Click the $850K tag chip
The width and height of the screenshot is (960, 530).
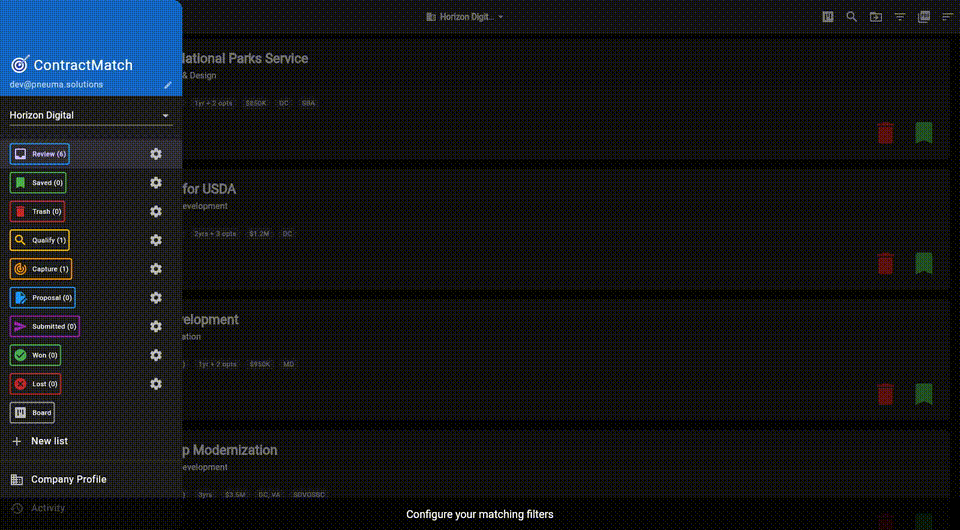(256, 103)
